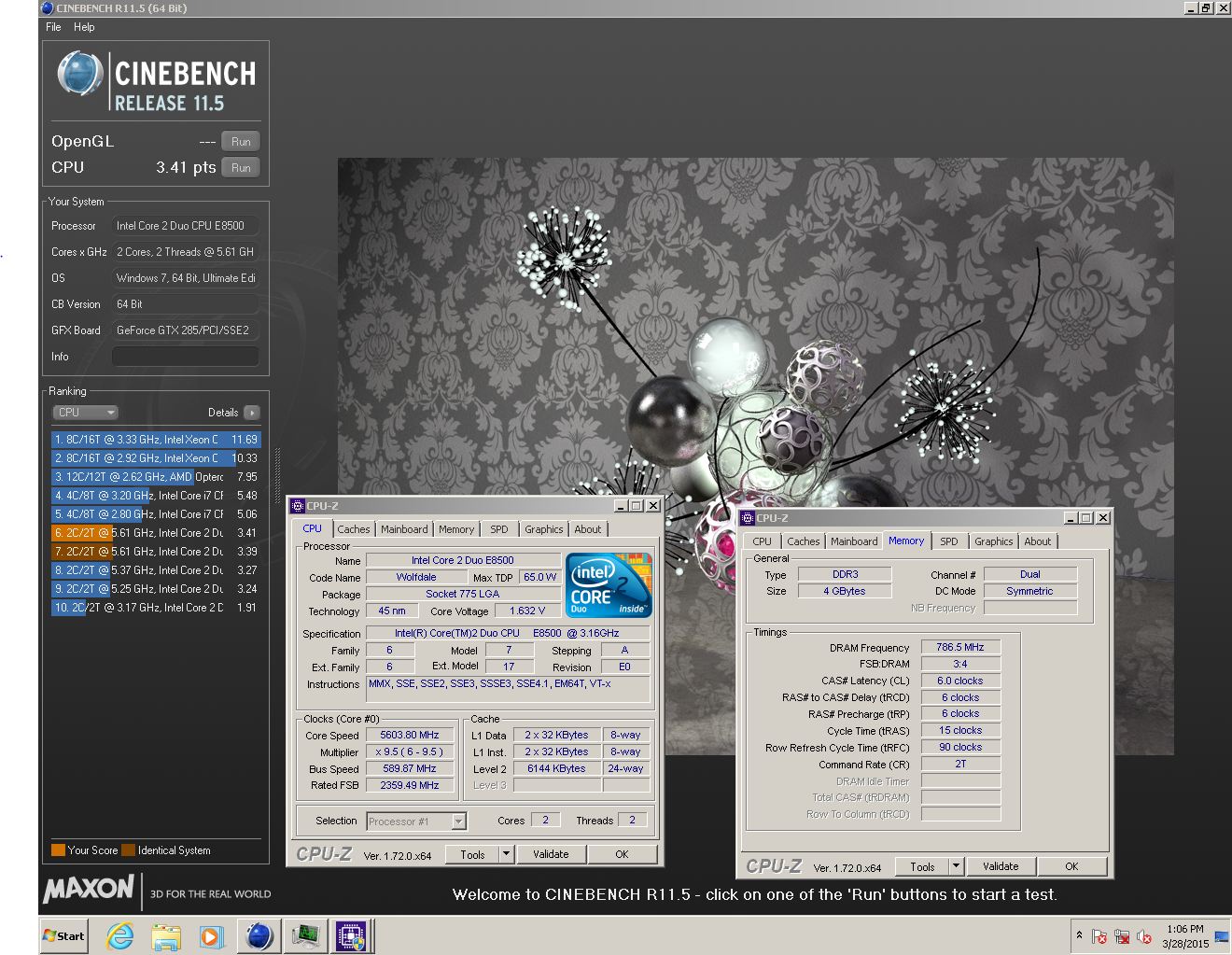Switch to CPU tab in right CPU-Z window

pos(763,541)
